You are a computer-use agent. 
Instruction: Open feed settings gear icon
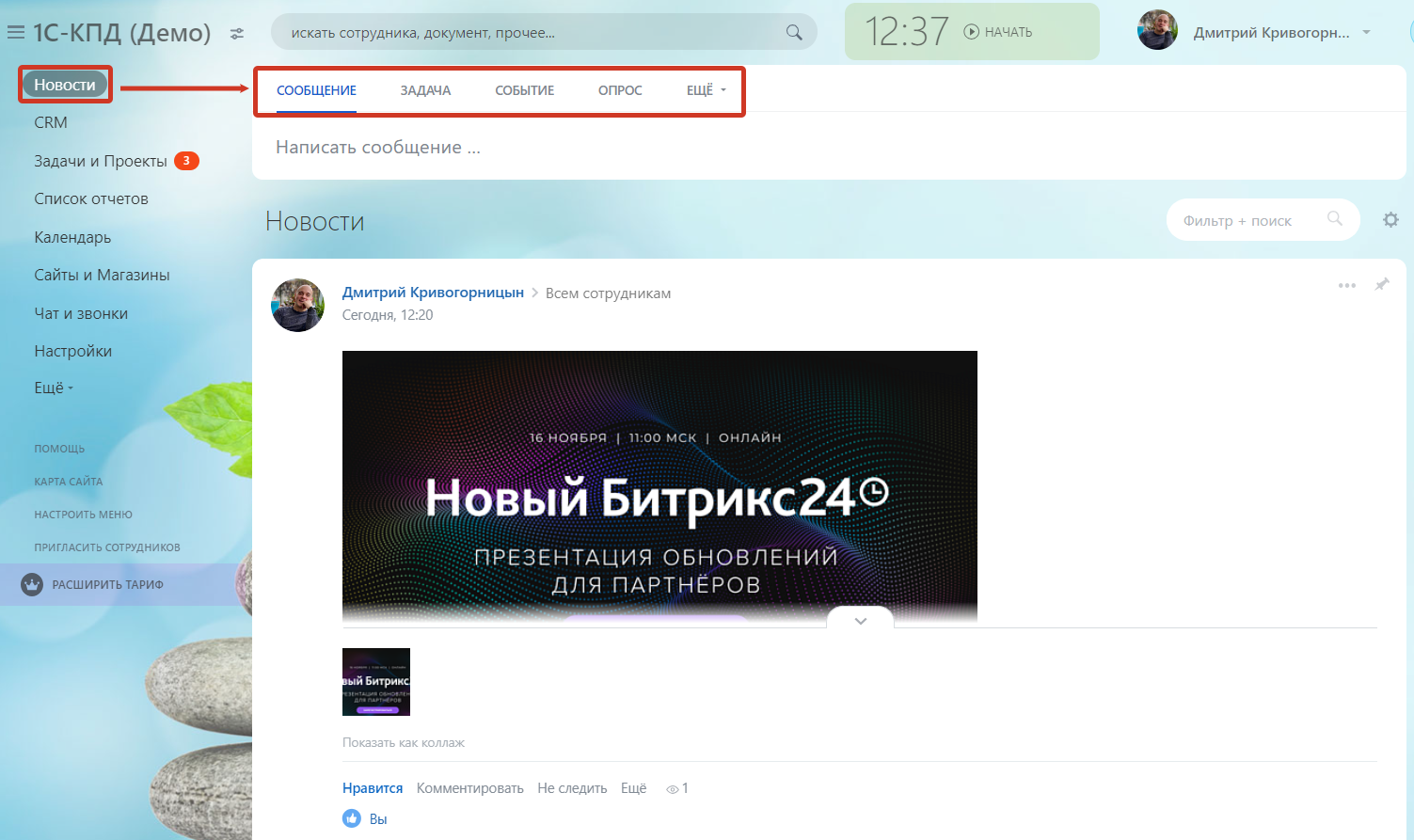[x=1390, y=219]
